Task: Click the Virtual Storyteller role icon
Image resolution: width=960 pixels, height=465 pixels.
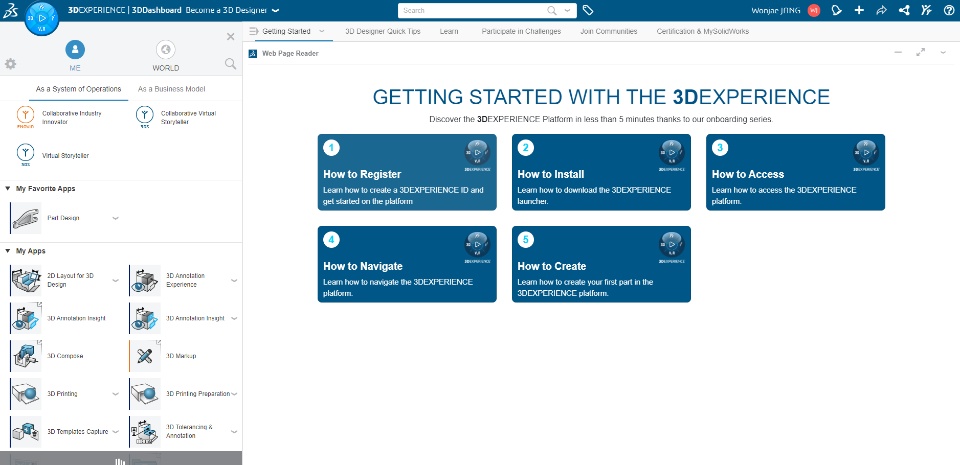Action: coord(25,155)
